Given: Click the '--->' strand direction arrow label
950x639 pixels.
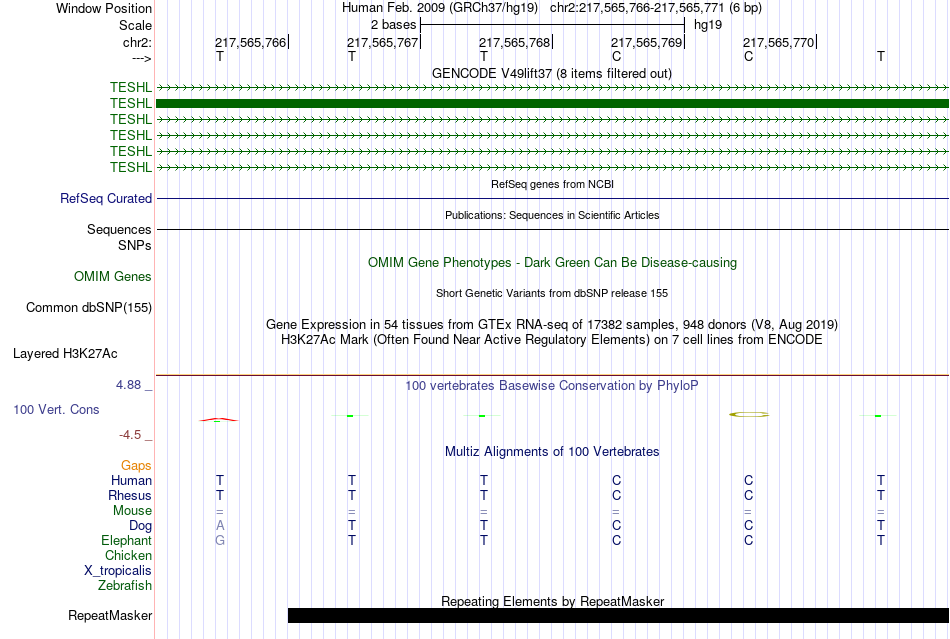Looking at the screenshot, I should coord(141,58).
